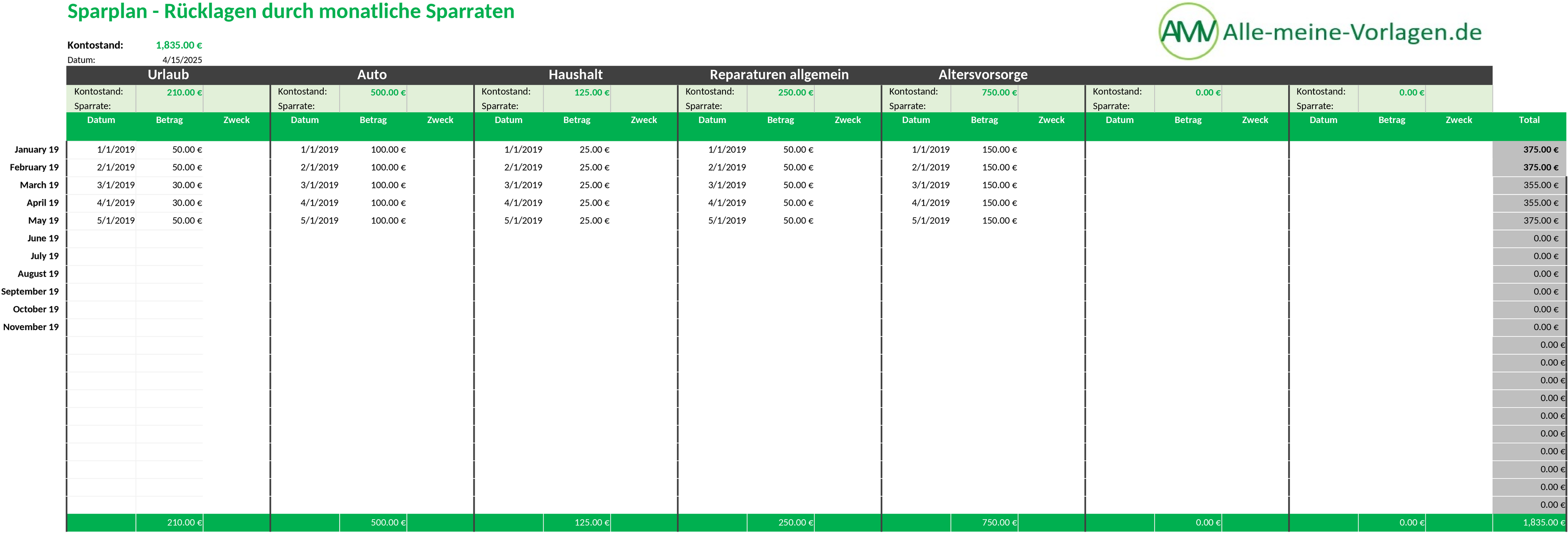Select the February 19 row label
The width and height of the screenshot is (1568, 533).
(x=34, y=167)
